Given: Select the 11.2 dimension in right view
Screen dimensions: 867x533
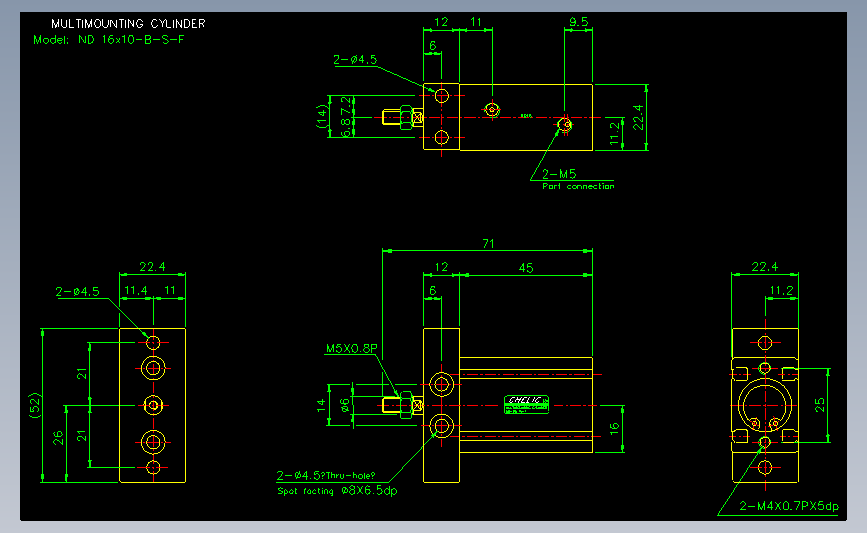Looking at the screenshot, I should [781, 290].
